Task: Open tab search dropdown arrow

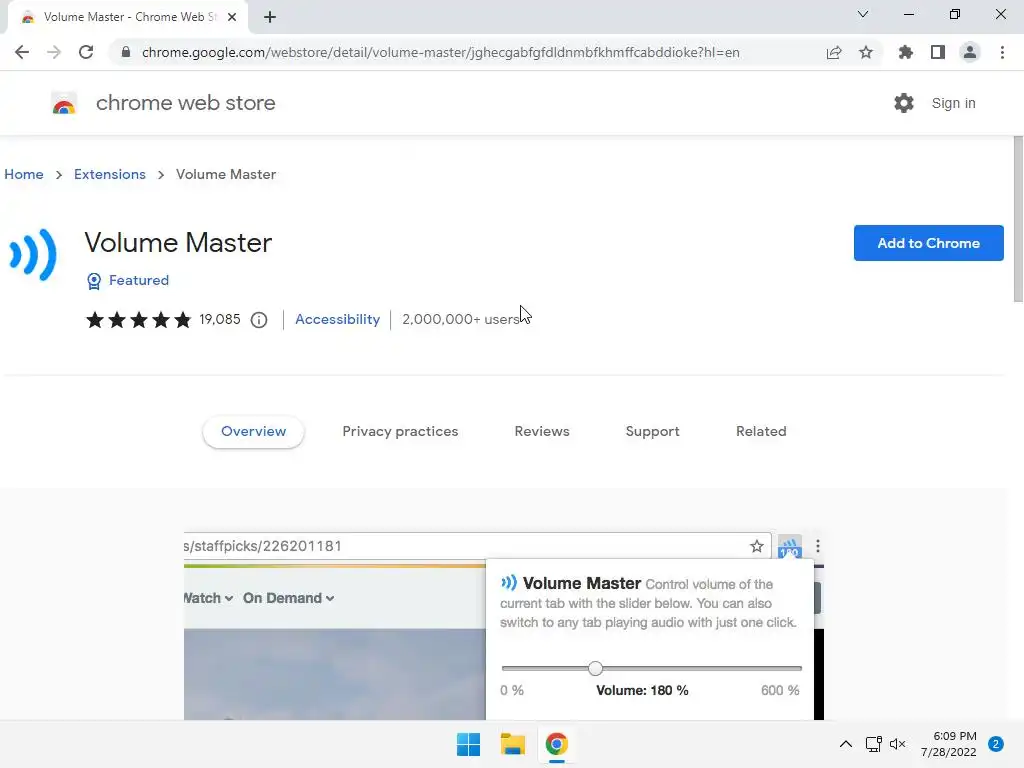Action: [863, 14]
